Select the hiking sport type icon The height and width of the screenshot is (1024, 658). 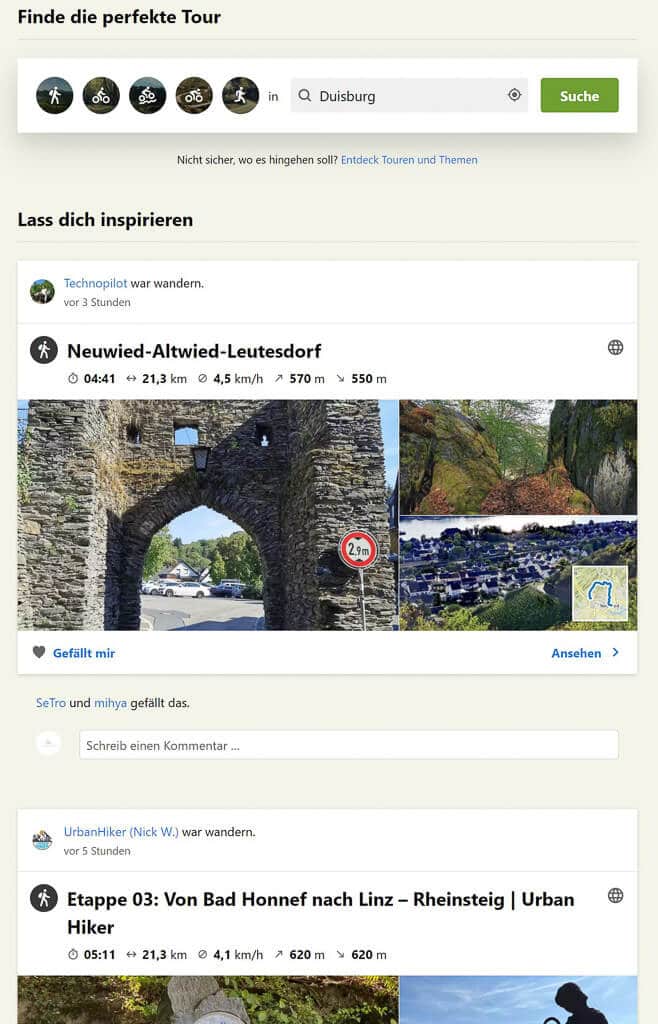point(55,95)
